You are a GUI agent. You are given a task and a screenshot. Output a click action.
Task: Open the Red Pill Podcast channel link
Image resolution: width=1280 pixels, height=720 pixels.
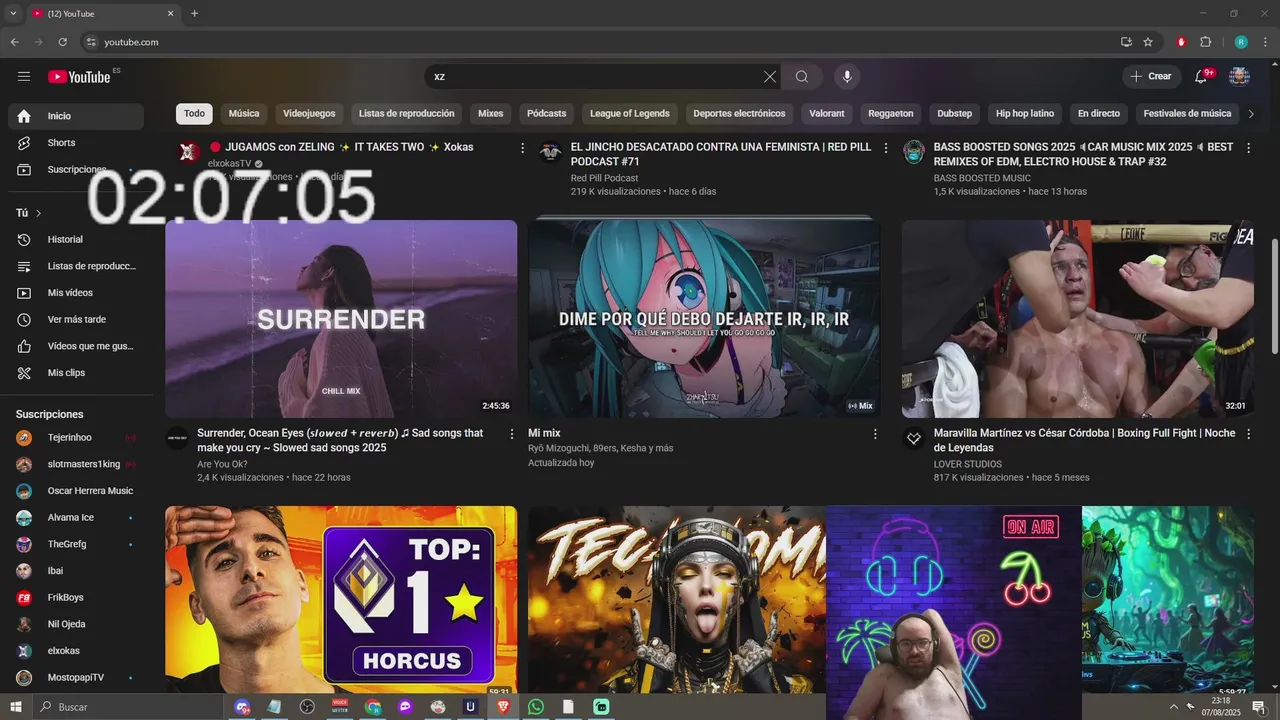pos(604,178)
